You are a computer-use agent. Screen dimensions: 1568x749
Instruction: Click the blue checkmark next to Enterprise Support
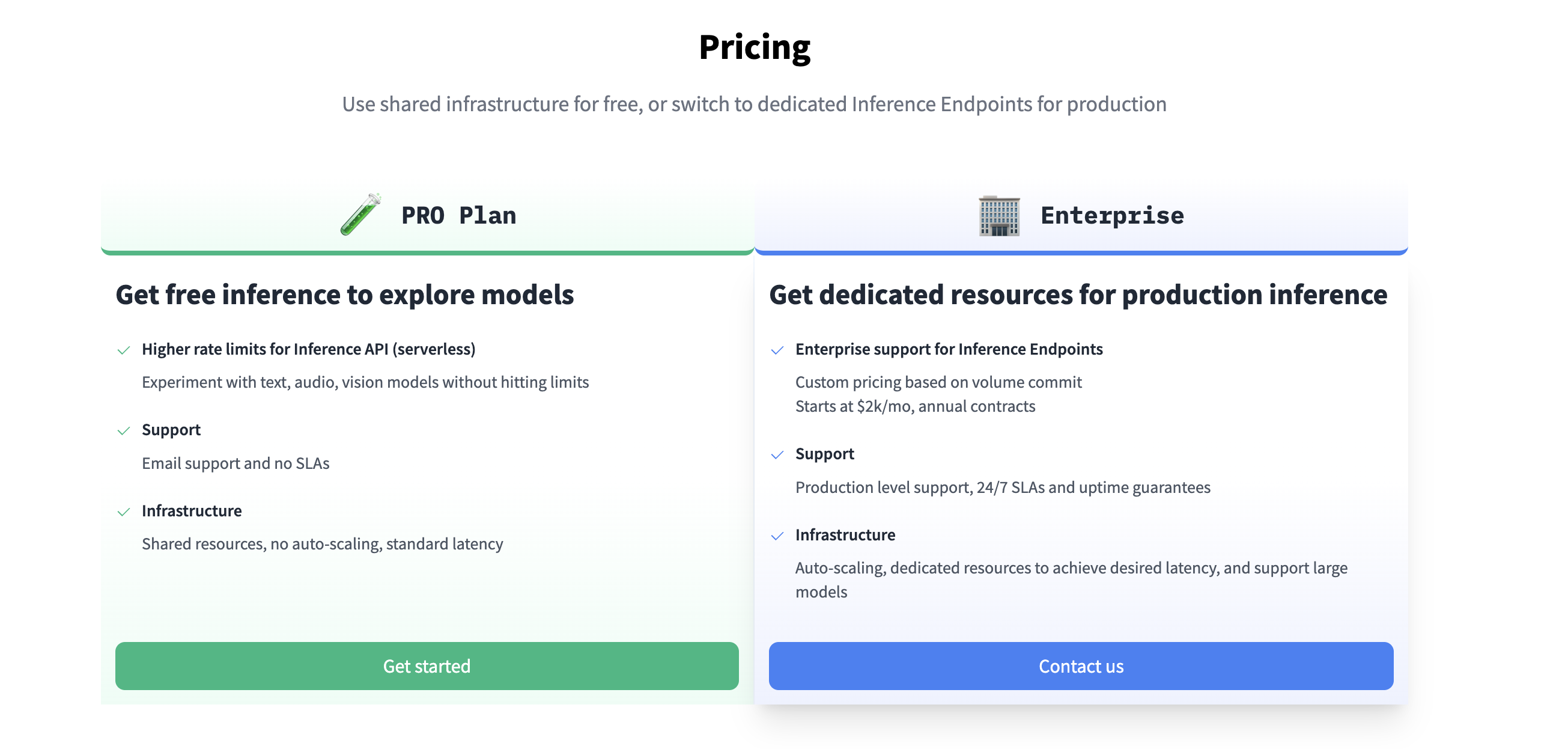(x=777, y=455)
